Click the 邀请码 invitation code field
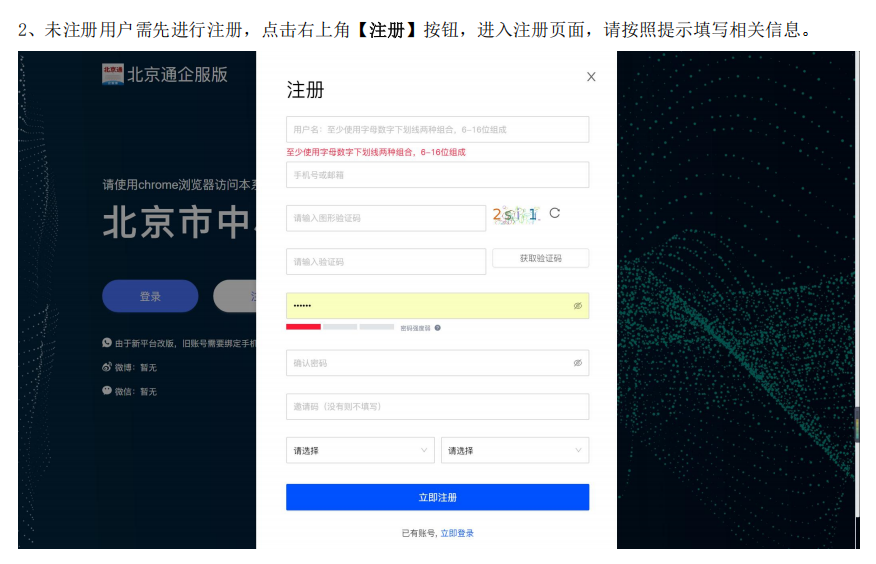 [437, 407]
